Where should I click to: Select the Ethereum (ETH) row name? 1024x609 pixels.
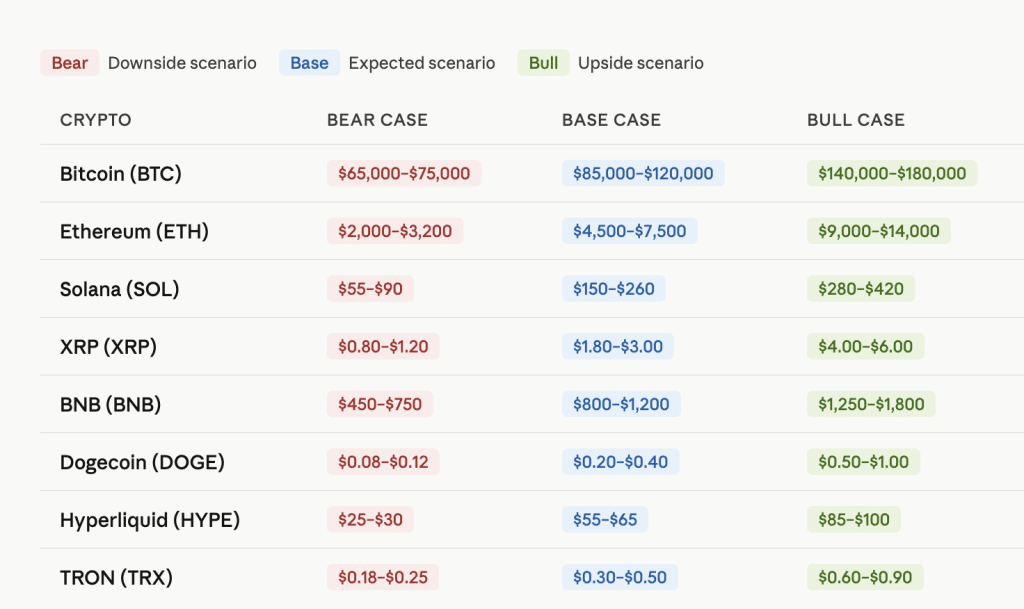135,231
